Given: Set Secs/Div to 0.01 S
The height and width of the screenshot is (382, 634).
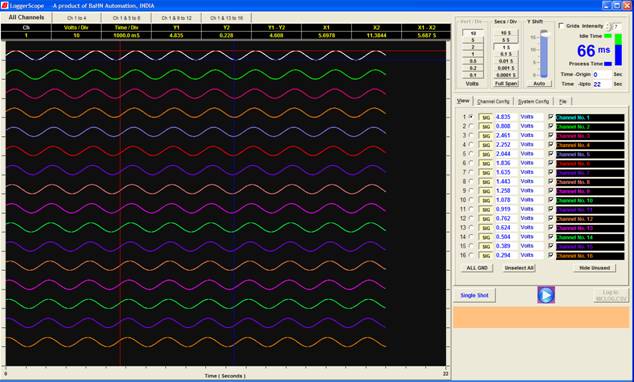Looking at the screenshot, I should coord(506,61).
